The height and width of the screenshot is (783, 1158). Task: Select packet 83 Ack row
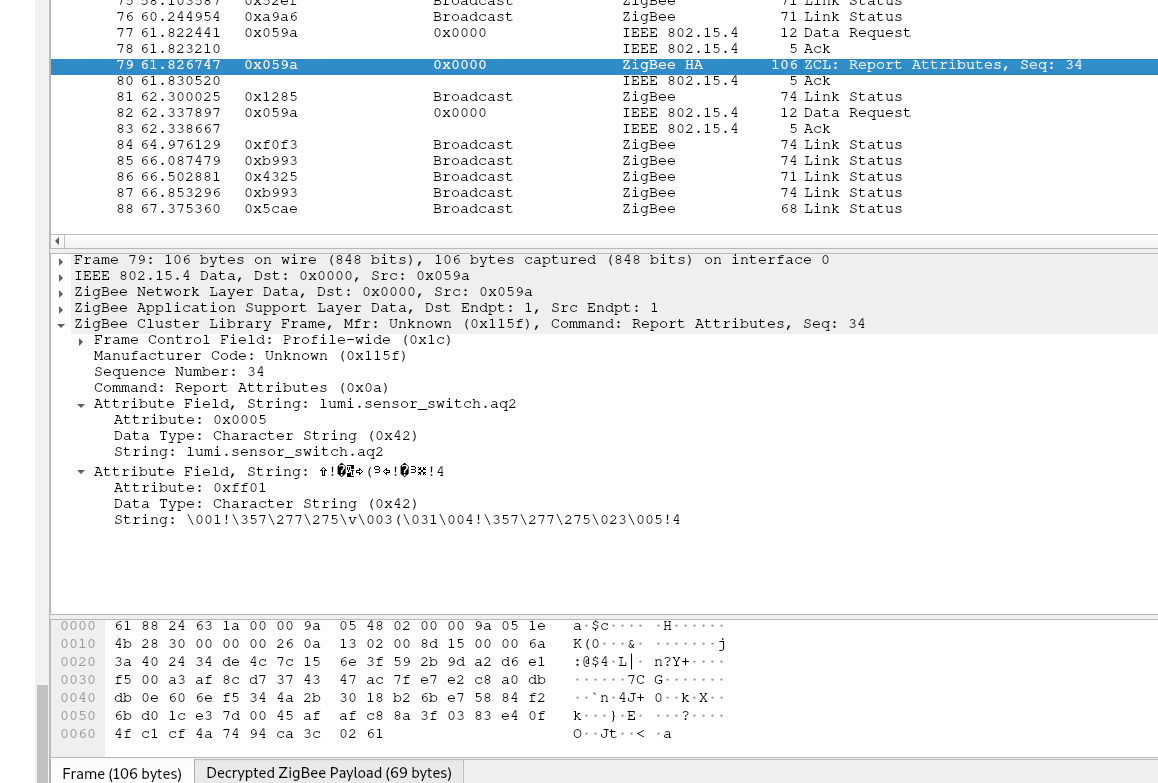click(x=604, y=129)
